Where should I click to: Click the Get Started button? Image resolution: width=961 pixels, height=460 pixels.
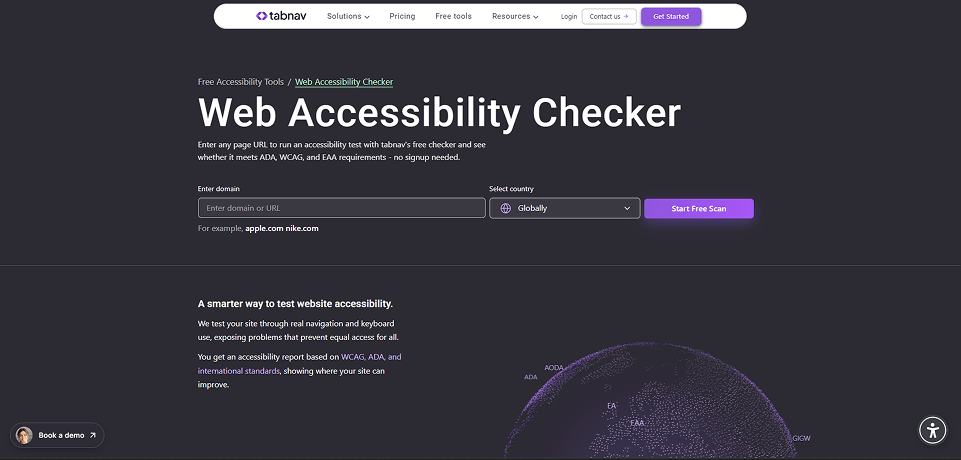click(671, 17)
